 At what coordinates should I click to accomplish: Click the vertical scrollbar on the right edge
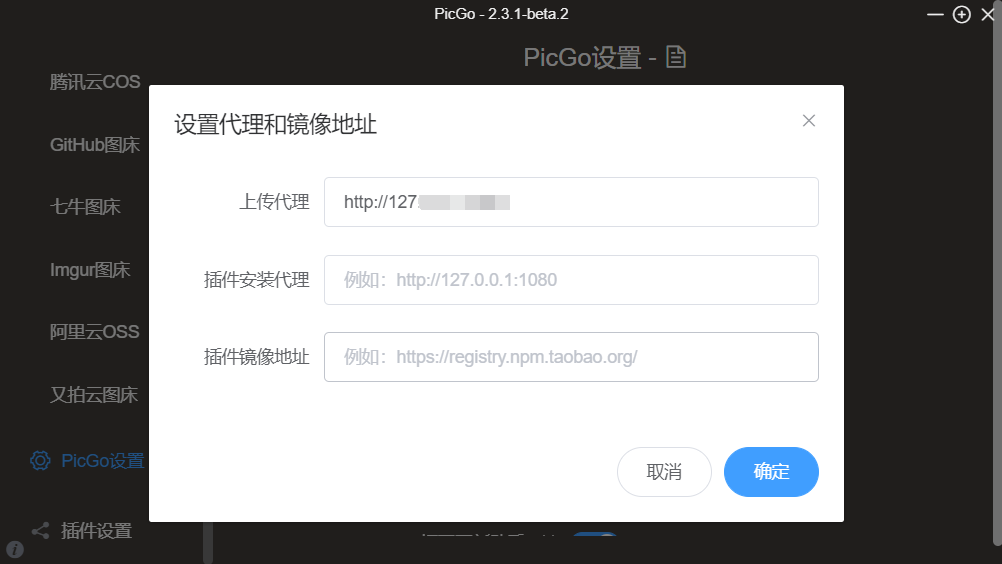click(x=998, y=275)
